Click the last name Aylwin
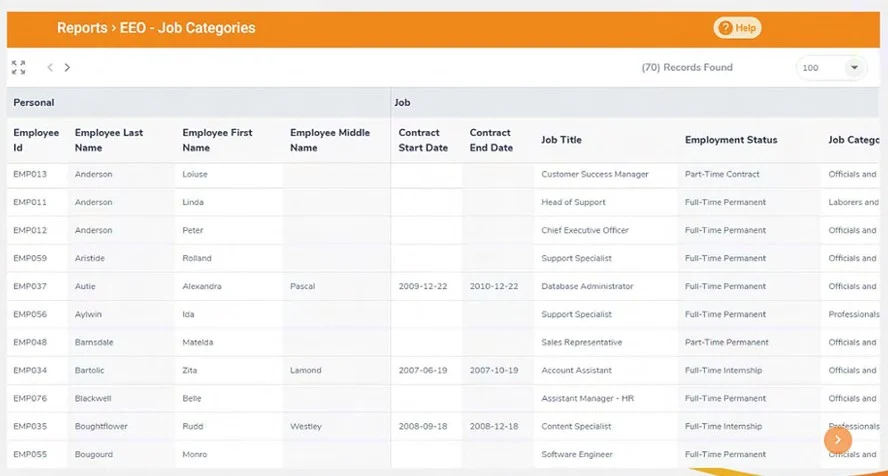This screenshot has width=888, height=476. click(88, 314)
